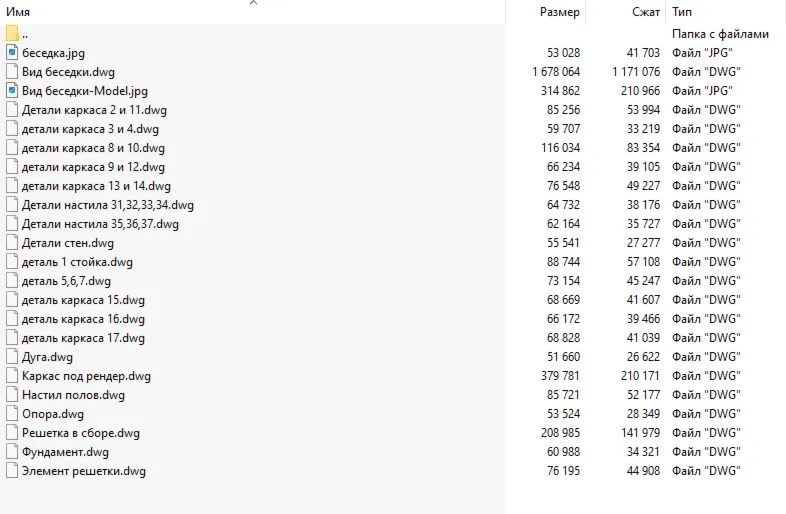Viewport: 786px width, 514px height.
Task: Select the беседка.jpg image file icon
Action: pos(13,53)
